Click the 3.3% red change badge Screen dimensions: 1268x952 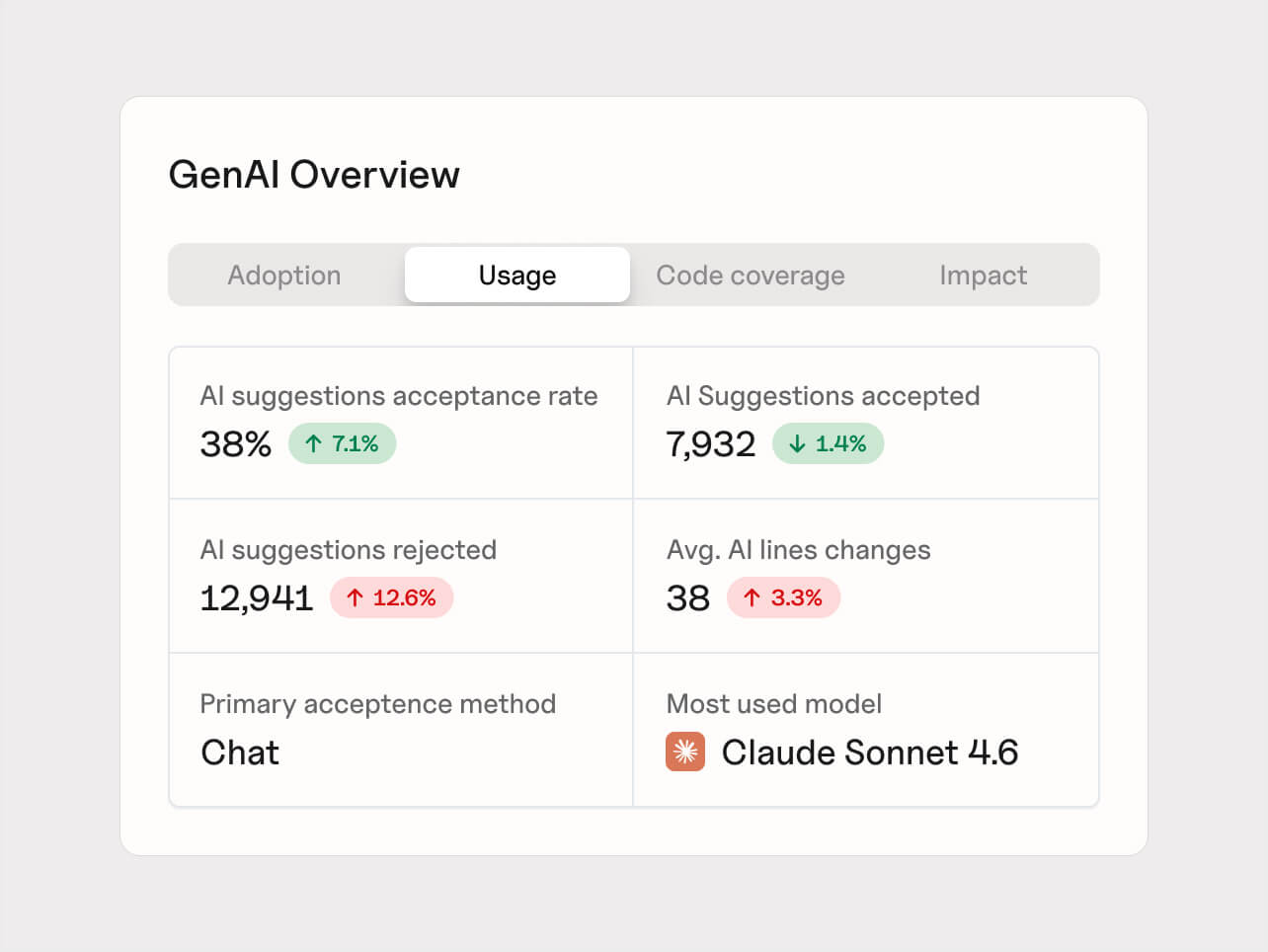click(784, 598)
